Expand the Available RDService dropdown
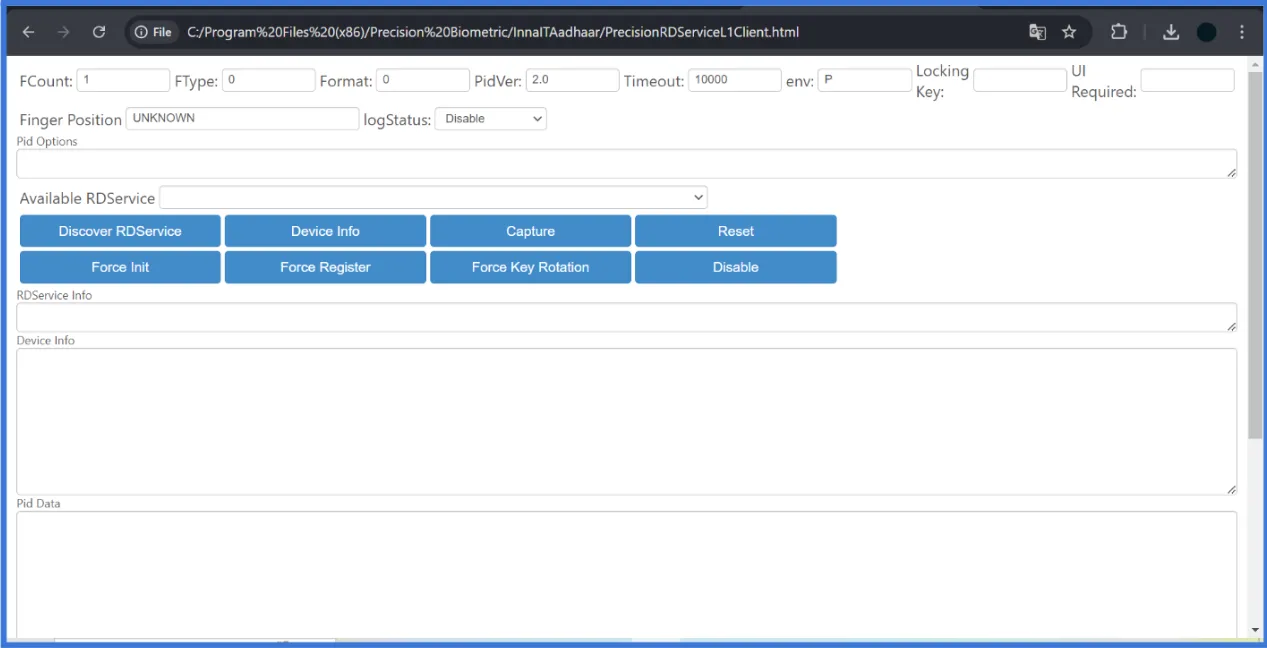The height and width of the screenshot is (648, 1267). 433,197
